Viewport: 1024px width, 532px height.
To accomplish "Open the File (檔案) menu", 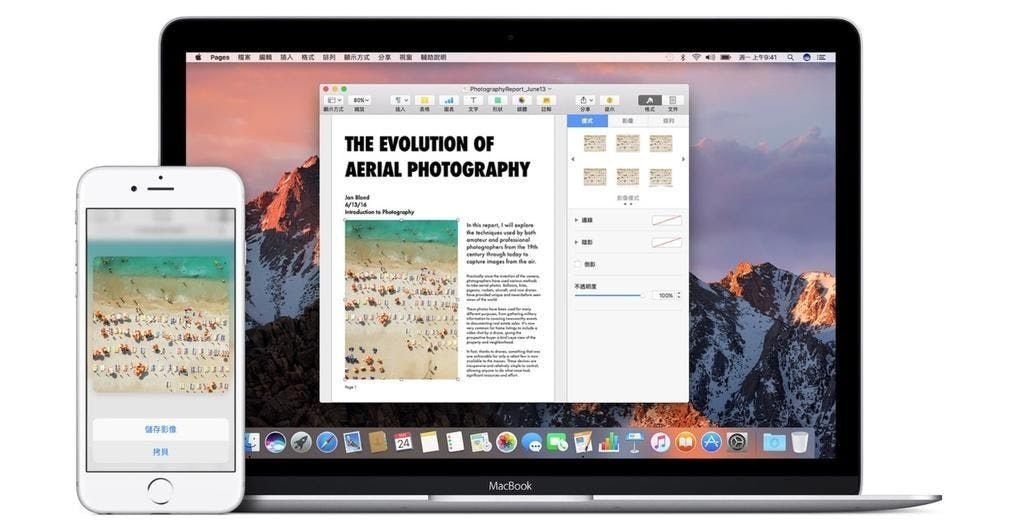I will click(244, 57).
